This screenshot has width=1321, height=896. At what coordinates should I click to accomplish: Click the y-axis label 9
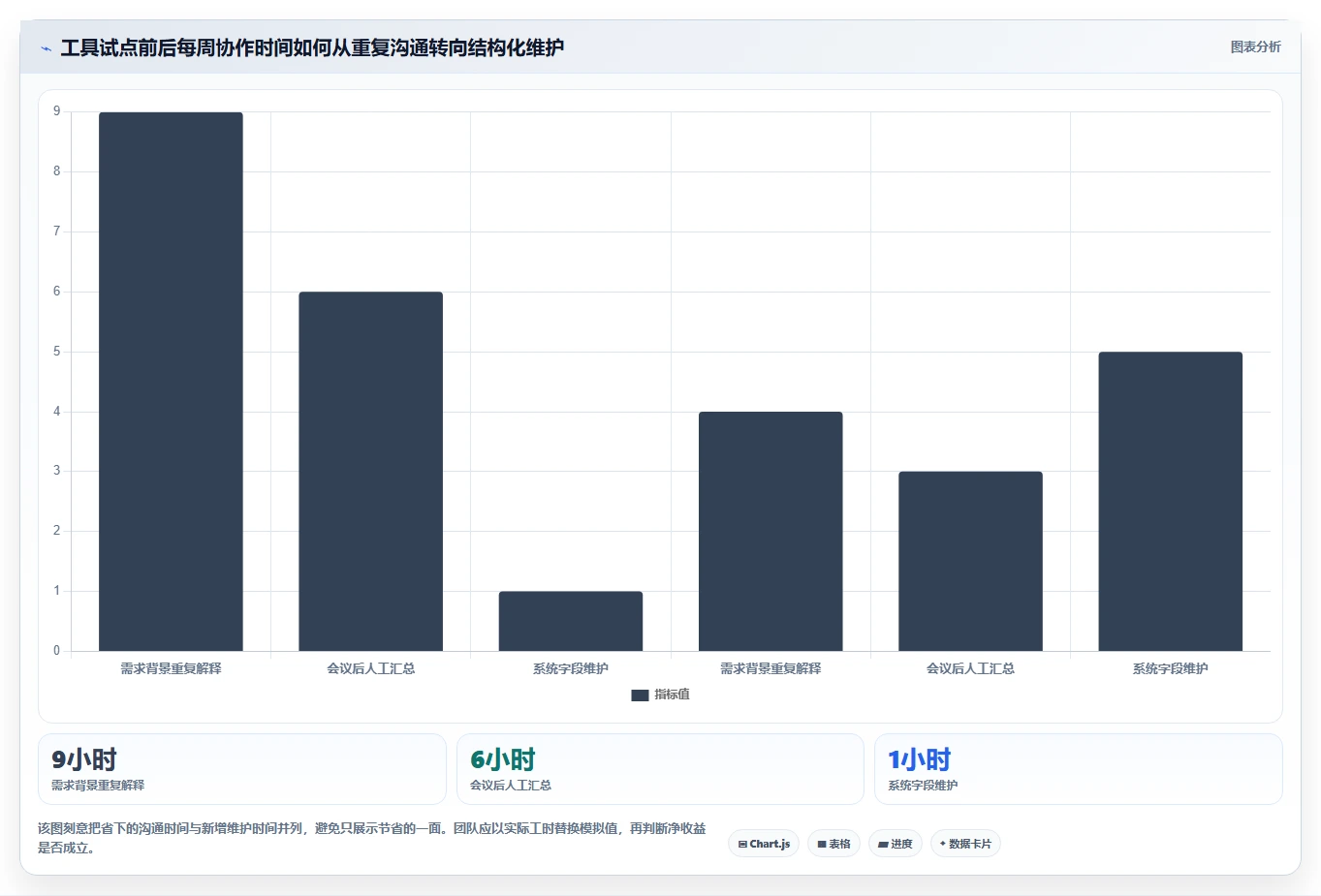[56, 111]
